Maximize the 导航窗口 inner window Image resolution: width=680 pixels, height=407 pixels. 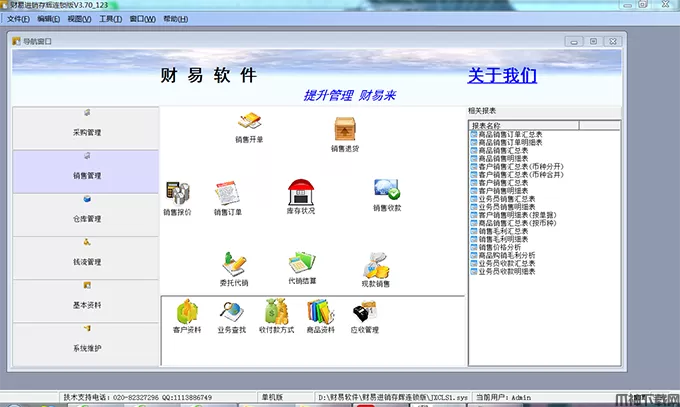point(593,41)
